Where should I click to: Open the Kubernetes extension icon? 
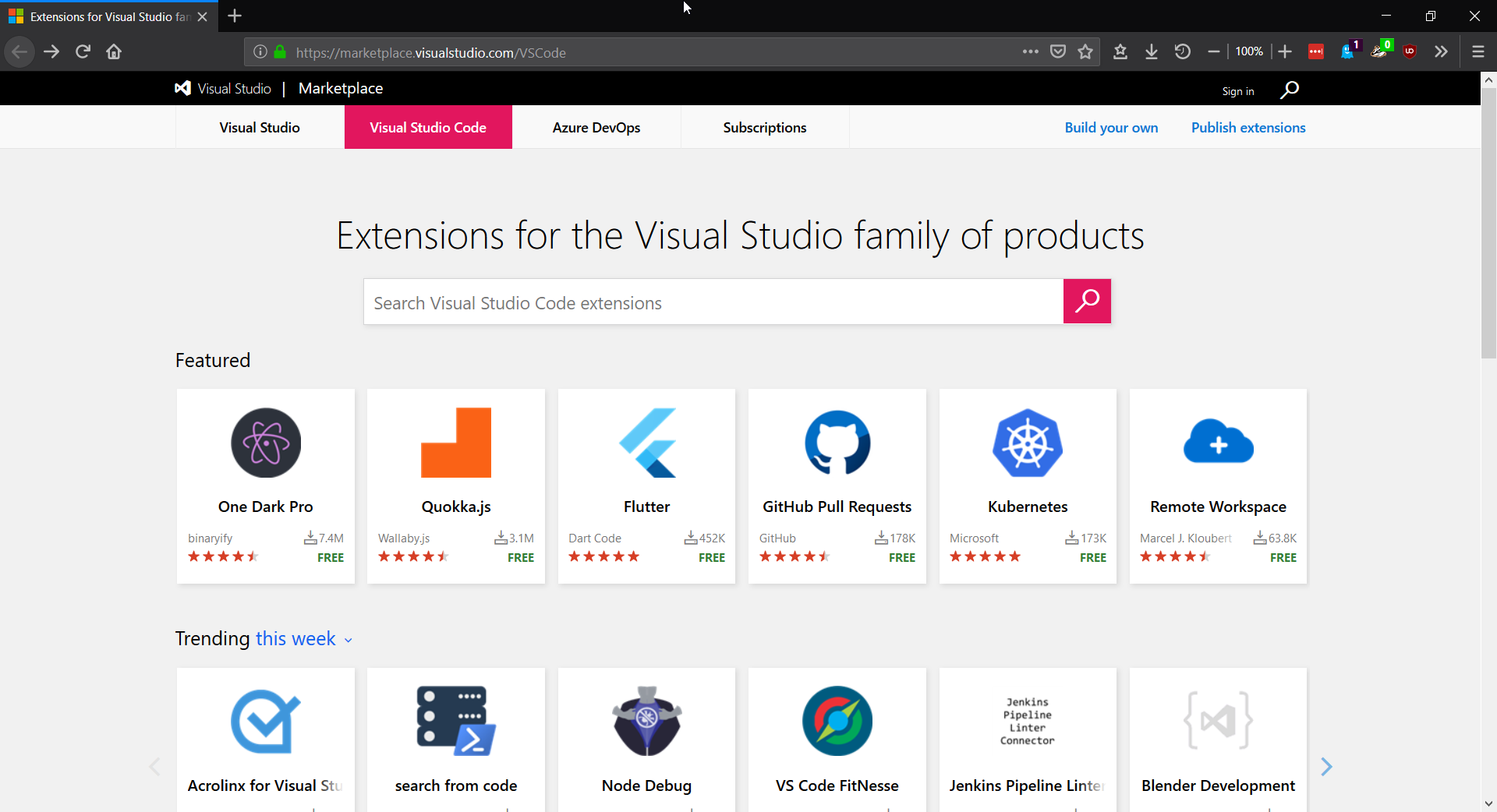tap(1028, 443)
